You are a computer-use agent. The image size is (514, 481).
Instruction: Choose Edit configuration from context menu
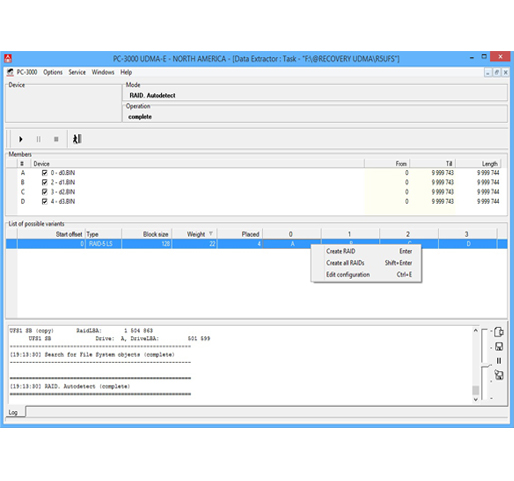click(x=367, y=274)
